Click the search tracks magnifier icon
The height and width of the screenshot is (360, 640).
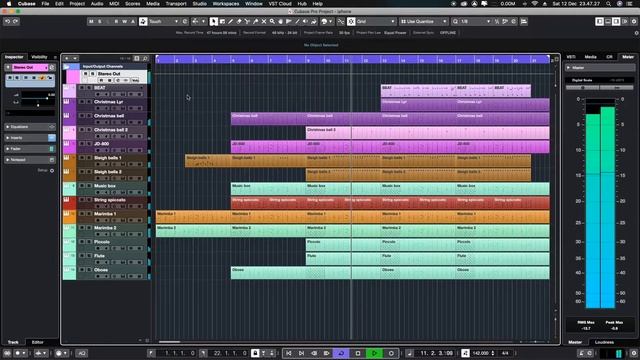(x=145, y=58)
